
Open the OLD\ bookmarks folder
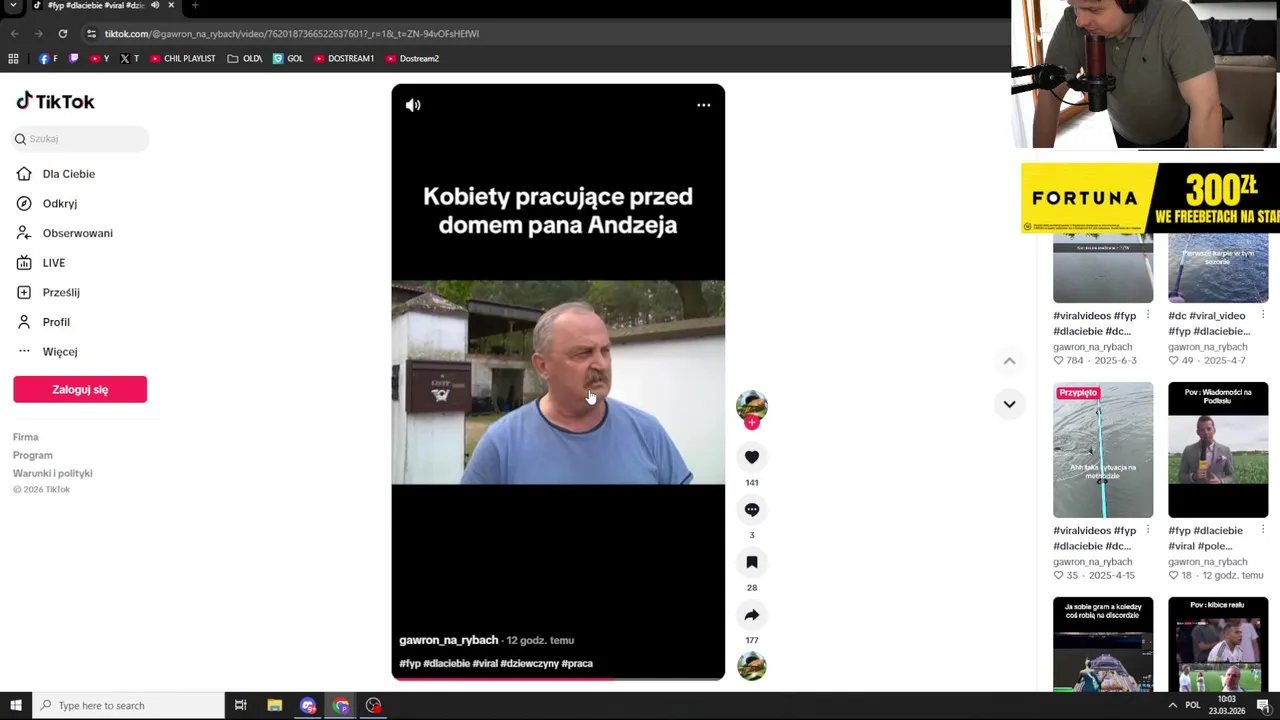pyautogui.click(x=245, y=59)
